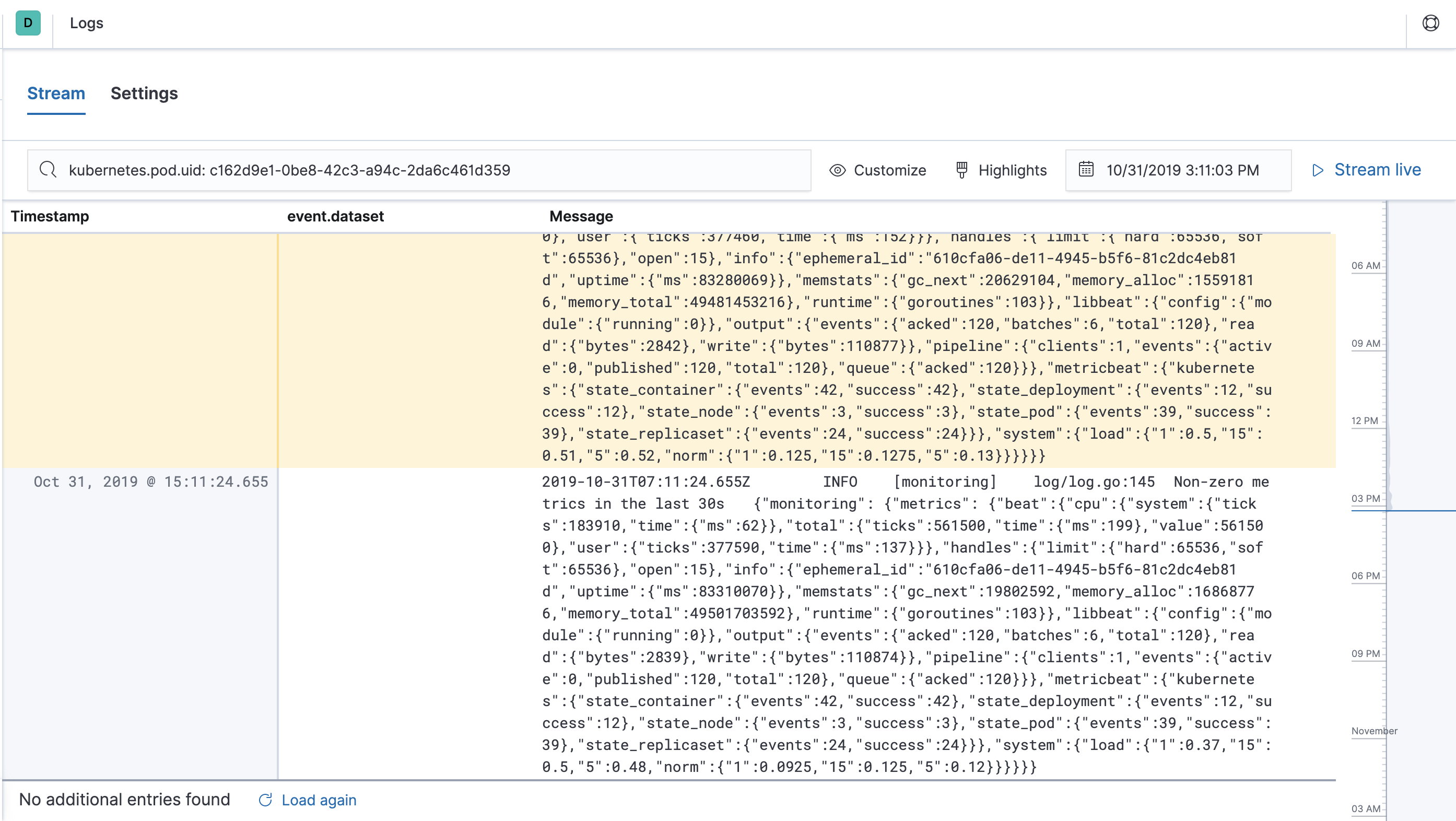Click the calendar icon in date field

pos(1086,170)
